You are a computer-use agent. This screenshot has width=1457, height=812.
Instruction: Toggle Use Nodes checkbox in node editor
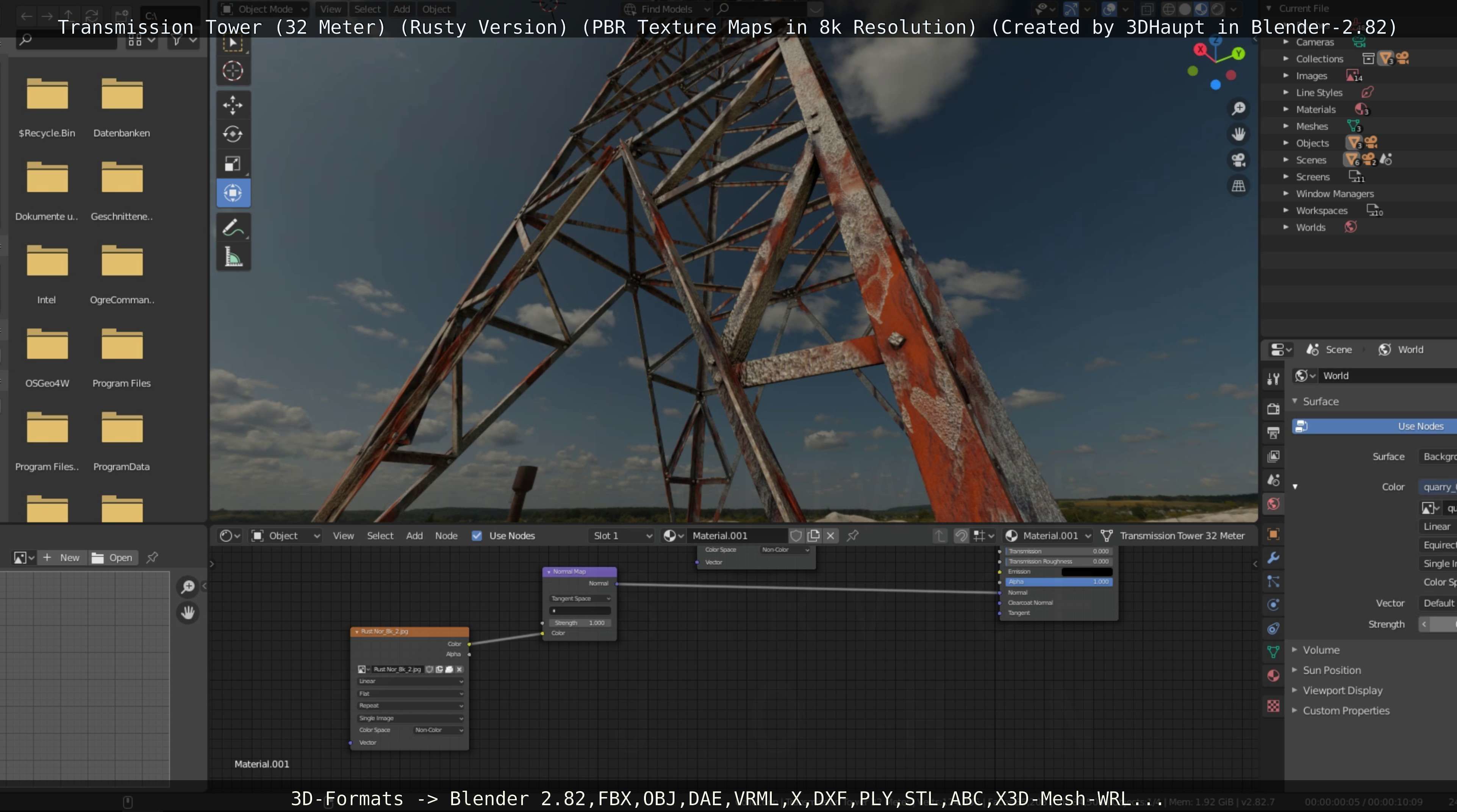tap(477, 536)
